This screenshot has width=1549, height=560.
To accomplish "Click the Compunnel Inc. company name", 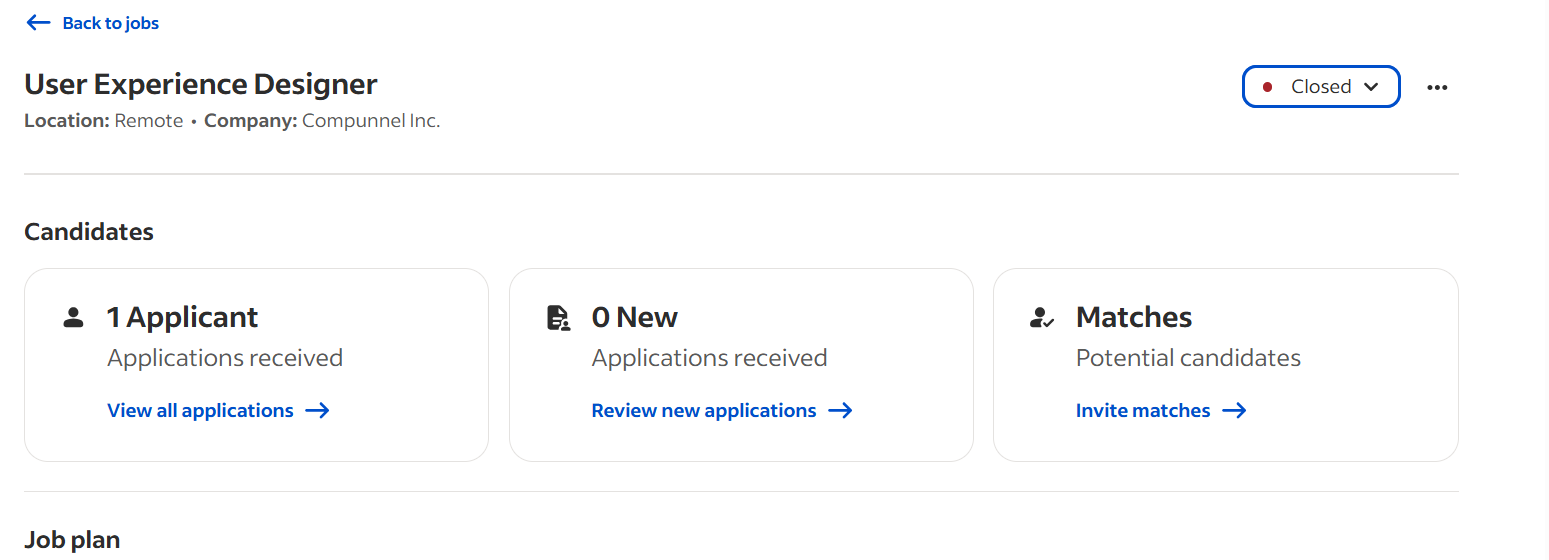I will tap(371, 121).
